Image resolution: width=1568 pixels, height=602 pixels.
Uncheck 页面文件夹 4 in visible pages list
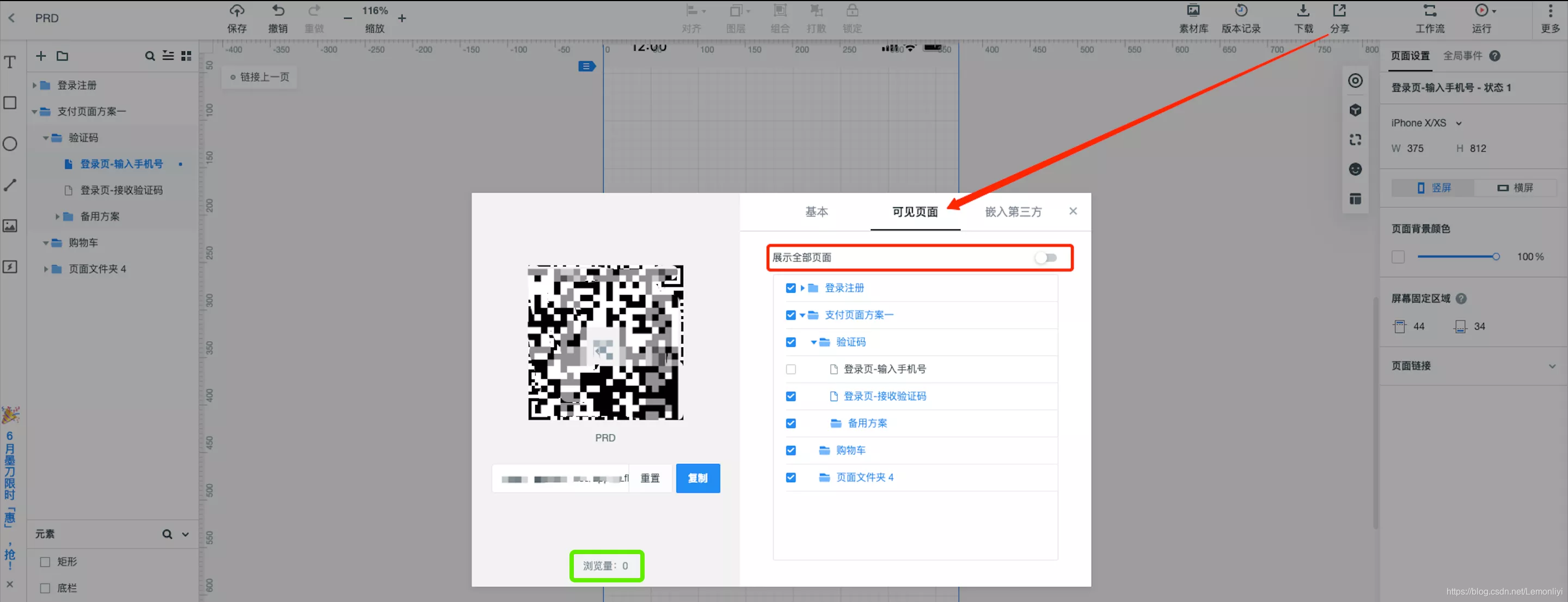click(791, 478)
